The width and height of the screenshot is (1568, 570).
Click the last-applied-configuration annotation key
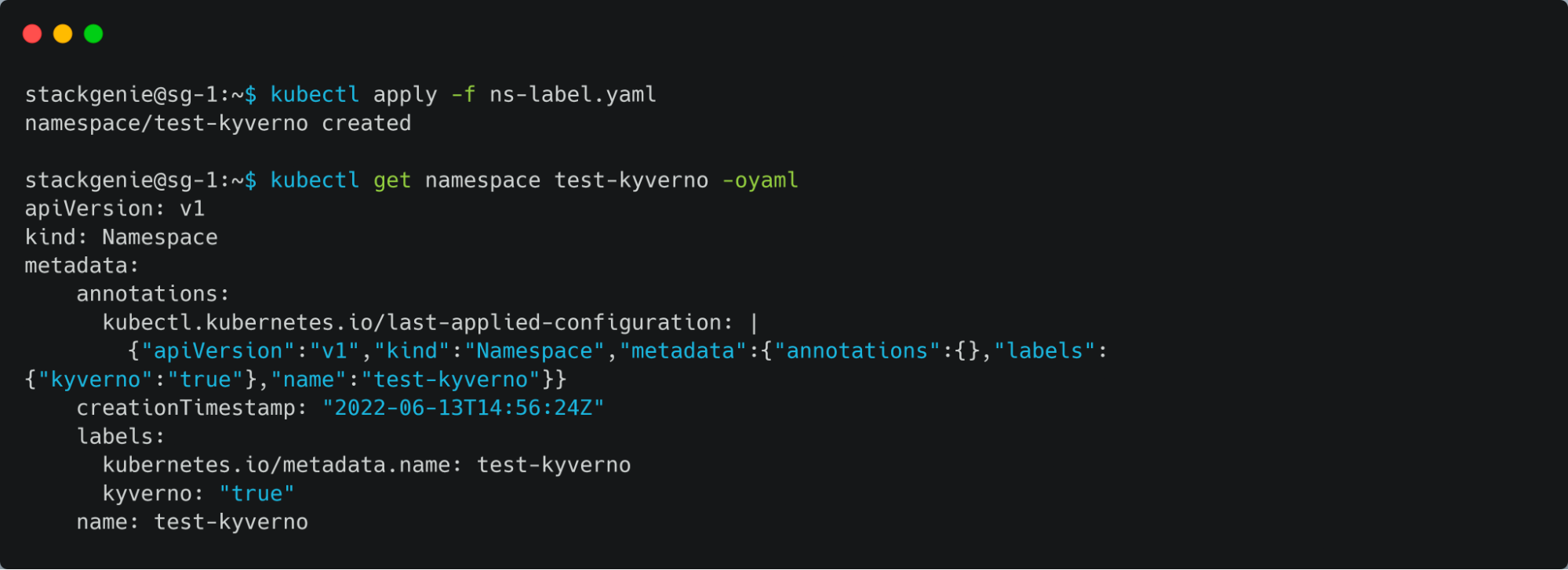tap(418, 323)
